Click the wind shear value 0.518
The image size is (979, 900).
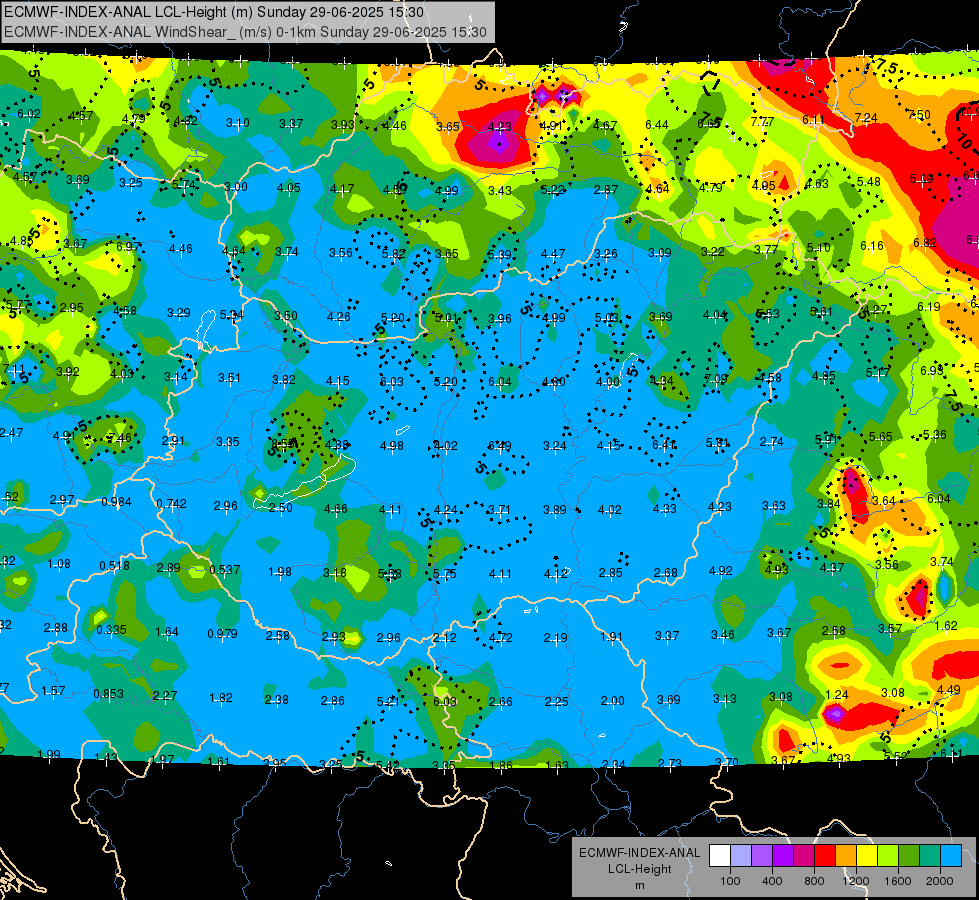tap(114, 565)
